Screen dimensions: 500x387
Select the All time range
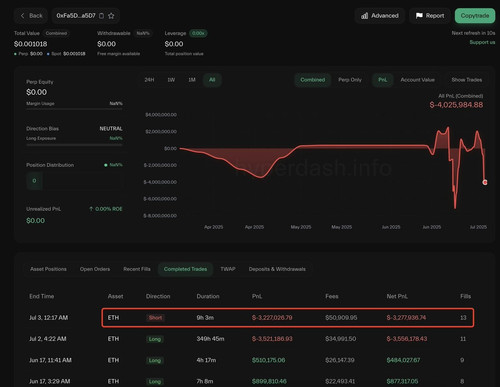[212, 80]
